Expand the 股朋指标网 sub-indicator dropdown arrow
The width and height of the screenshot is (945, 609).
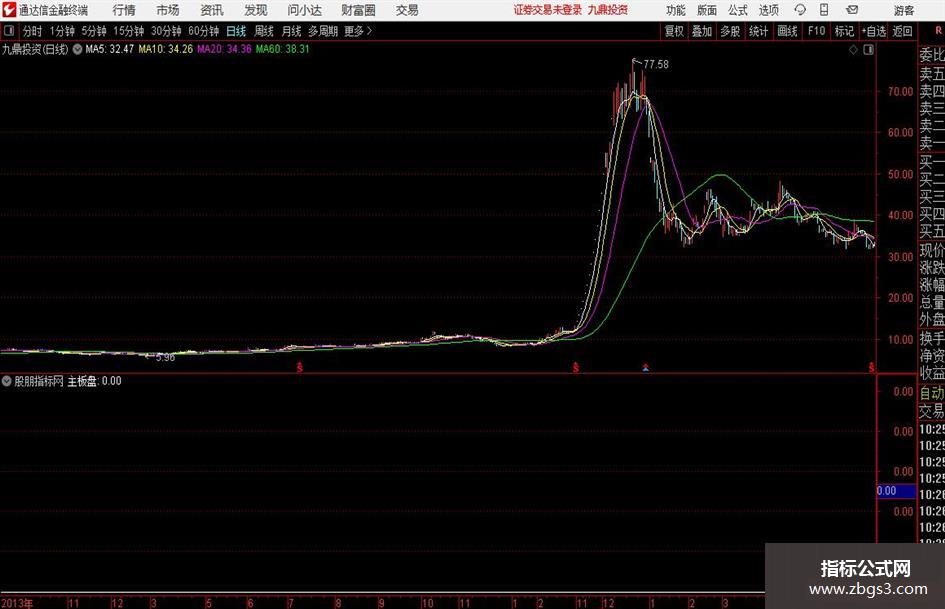[7, 381]
